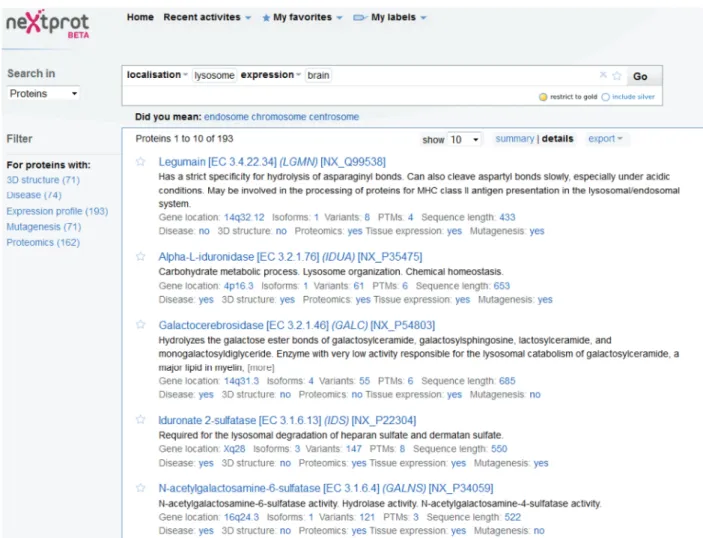Screen dimensions: 703x538
Task: Favorite the Legumain result with its star
Action: pos(140,161)
